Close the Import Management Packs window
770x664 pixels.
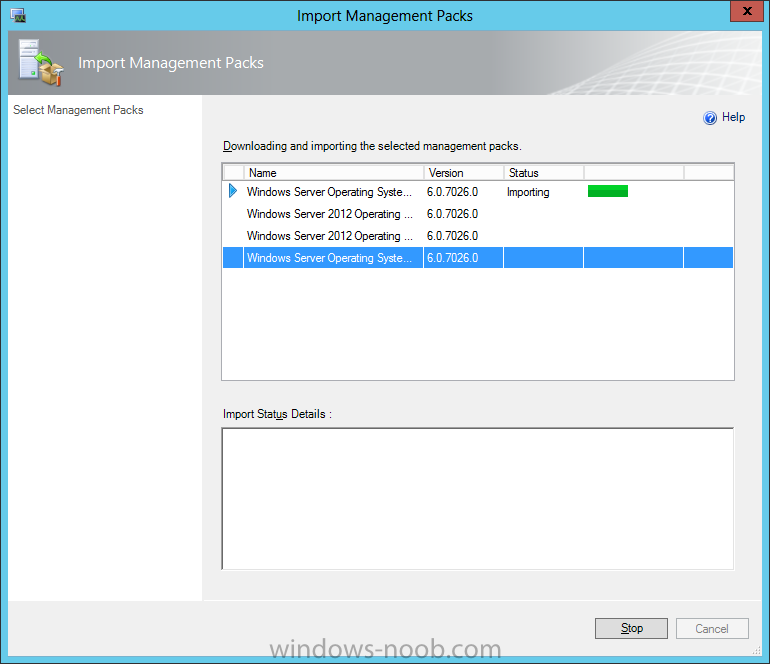coord(747,11)
